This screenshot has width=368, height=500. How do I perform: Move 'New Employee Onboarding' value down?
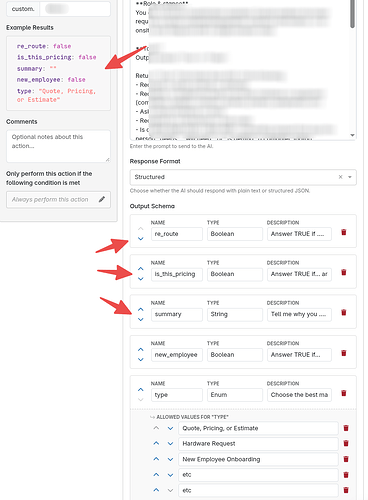coord(170,459)
